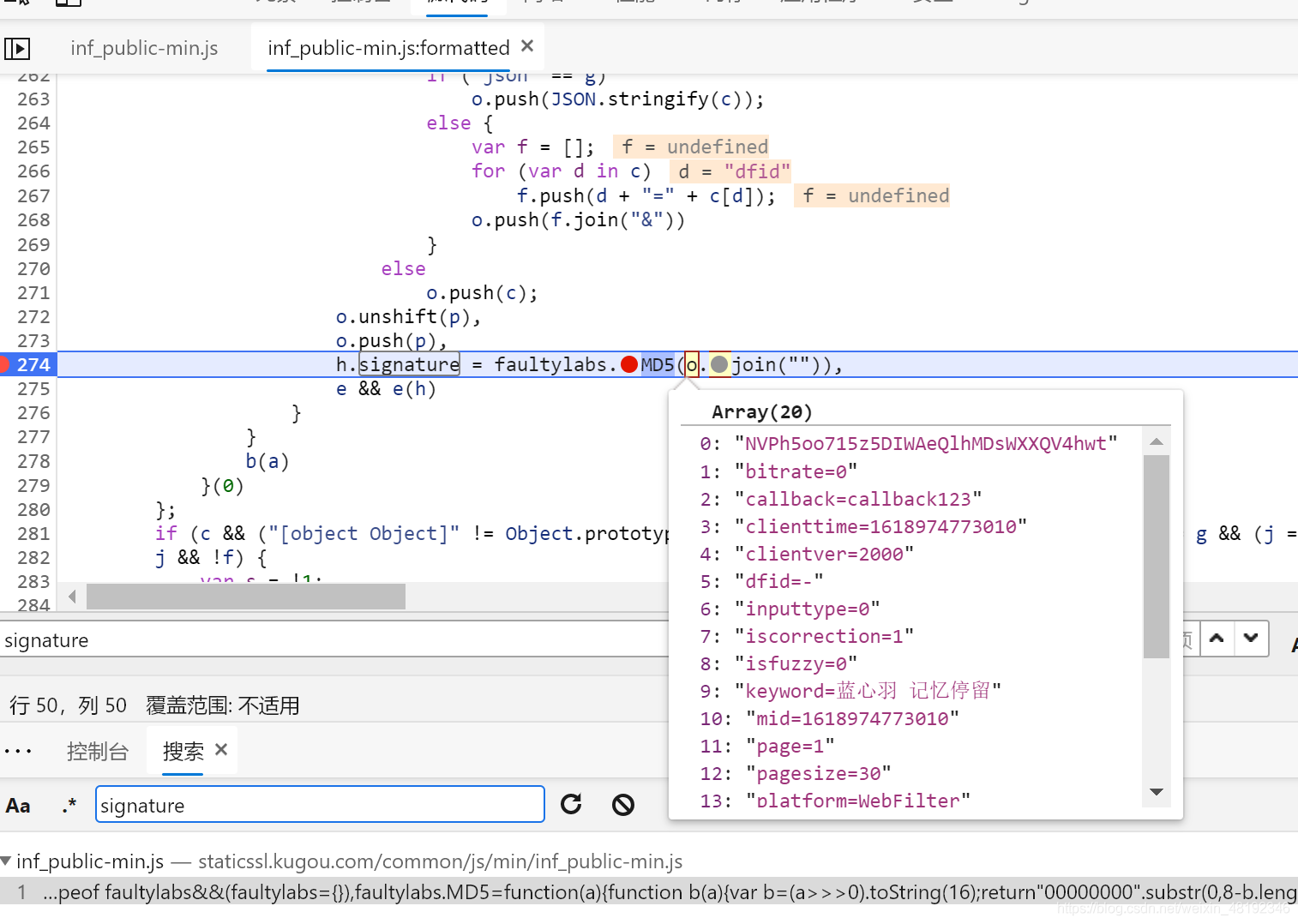Select array item 6 inputtype=0
Viewport: 1298px width, 924px height.
(807, 609)
